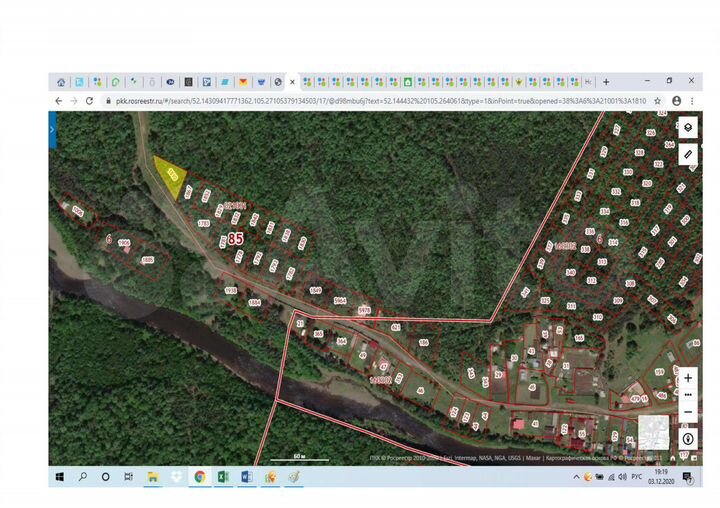Click the basemap overview thumbnail
This screenshot has height=508, width=720.
coord(653,431)
